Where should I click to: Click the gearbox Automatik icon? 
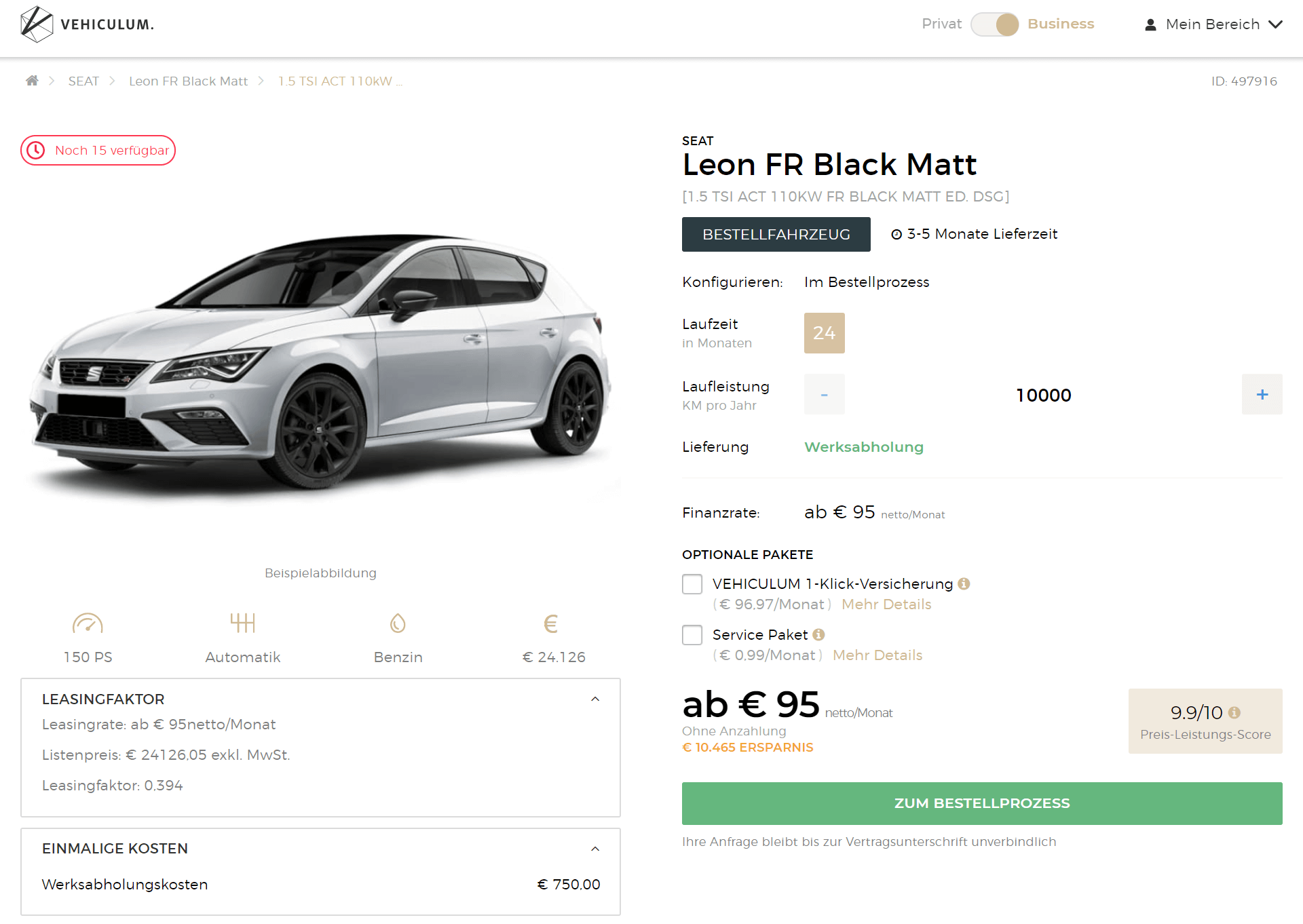pyautogui.click(x=242, y=622)
